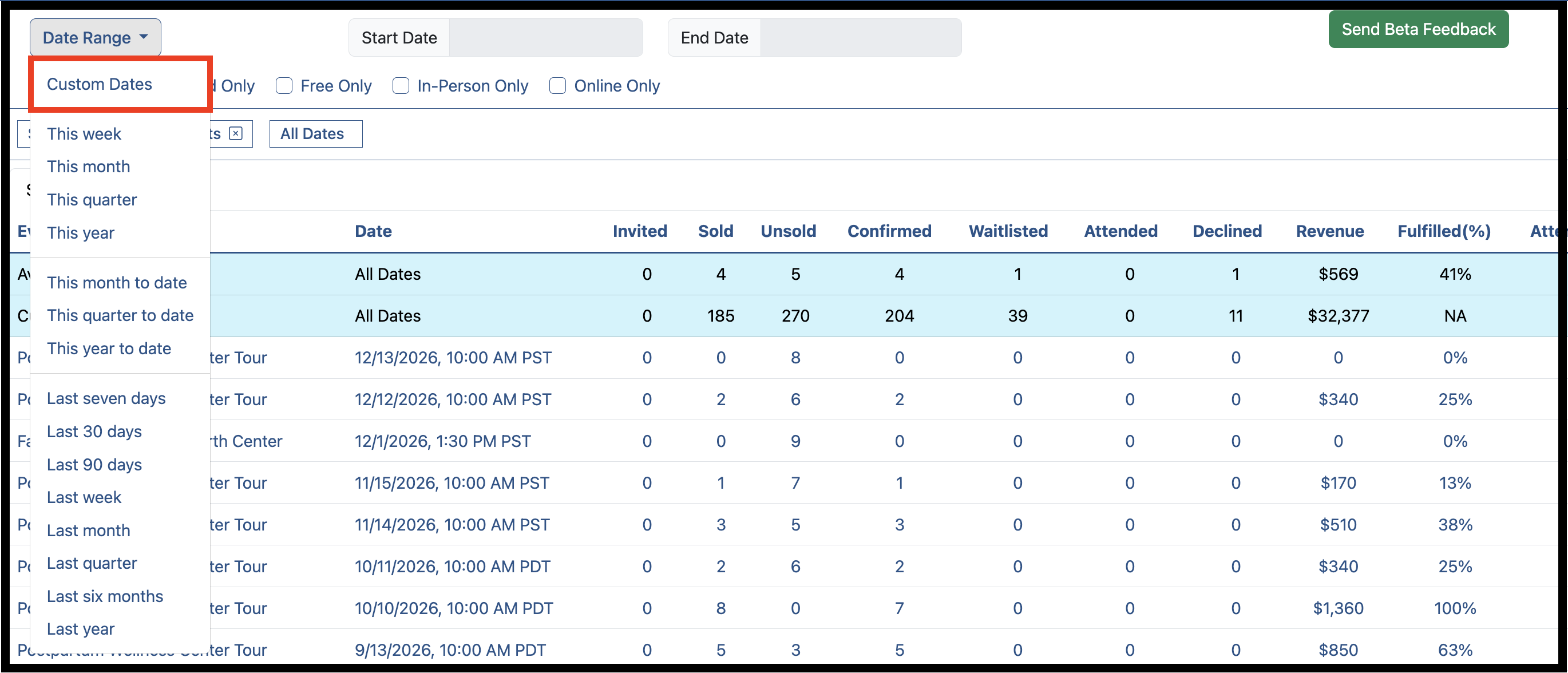Sort by Invited column header
1568x673 pixels.
point(640,231)
